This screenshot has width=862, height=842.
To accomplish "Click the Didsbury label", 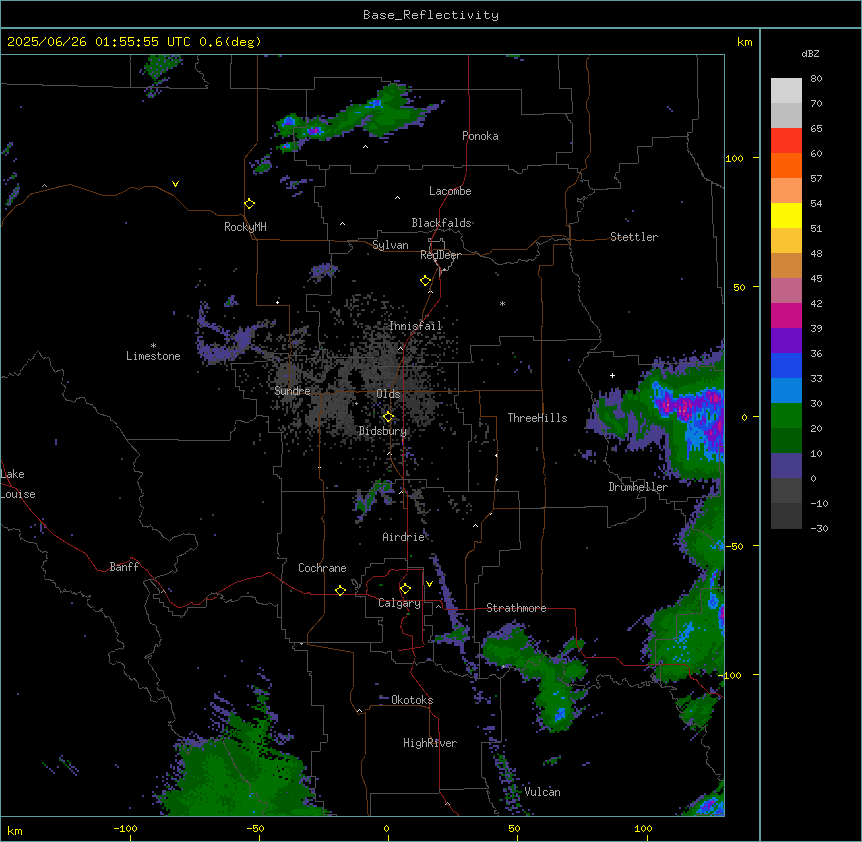I will tap(383, 431).
